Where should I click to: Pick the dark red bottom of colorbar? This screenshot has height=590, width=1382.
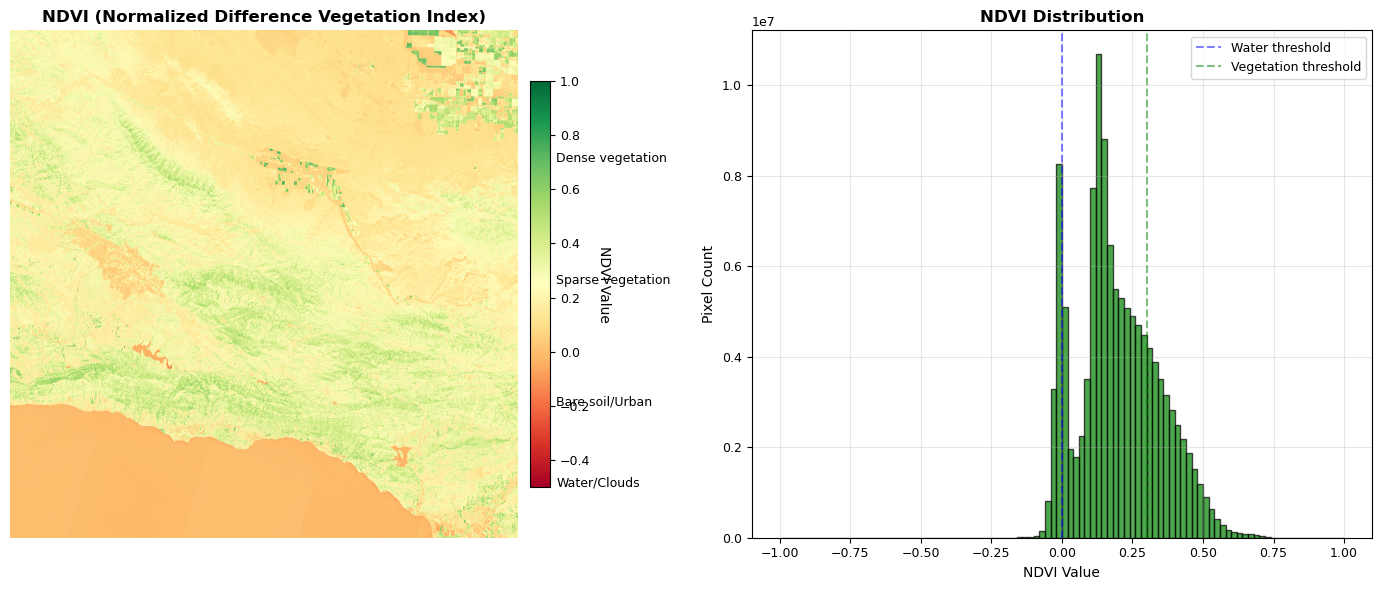pyautogui.click(x=540, y=482)
